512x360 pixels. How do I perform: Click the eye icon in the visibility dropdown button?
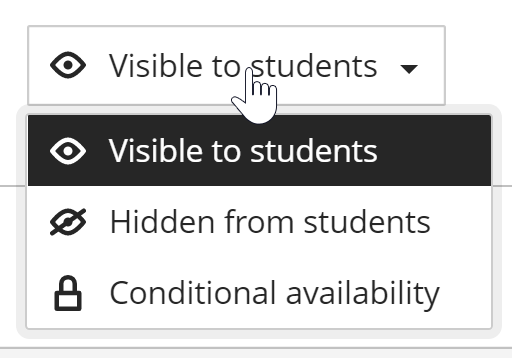[x=68, y=65]
